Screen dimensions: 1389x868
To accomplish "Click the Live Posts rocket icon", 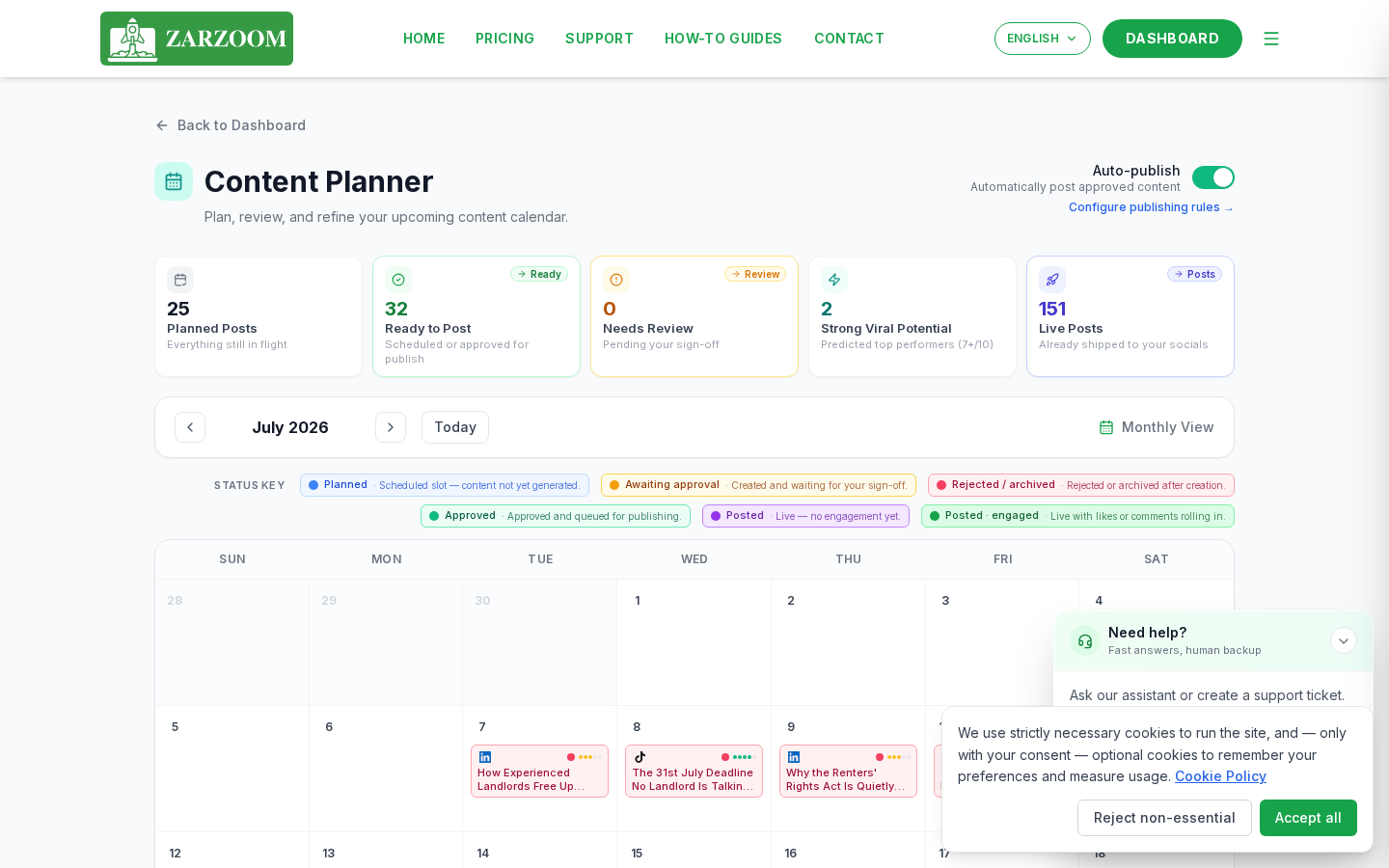I will coord(1052,280).
